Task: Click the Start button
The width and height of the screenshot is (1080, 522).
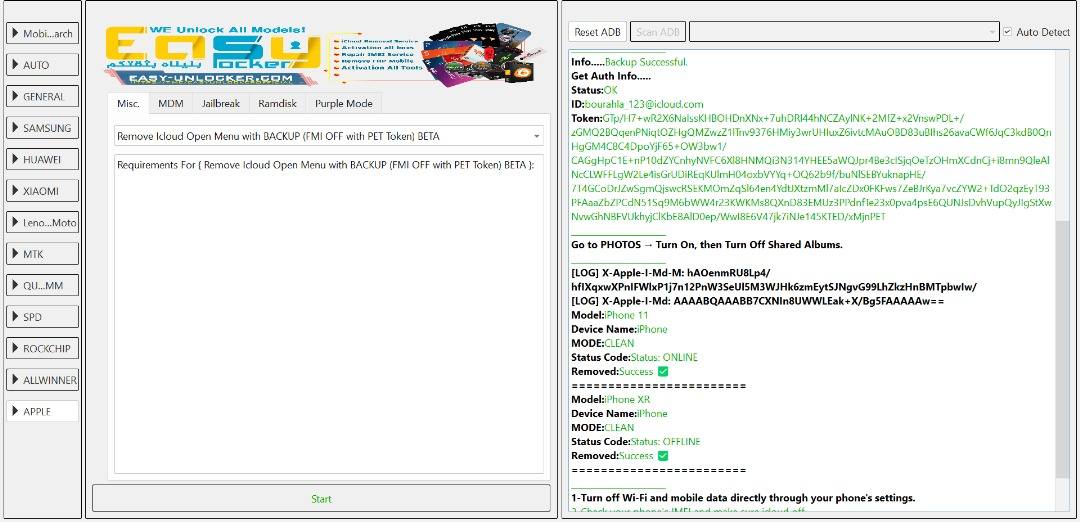Action: coord(322,499)
